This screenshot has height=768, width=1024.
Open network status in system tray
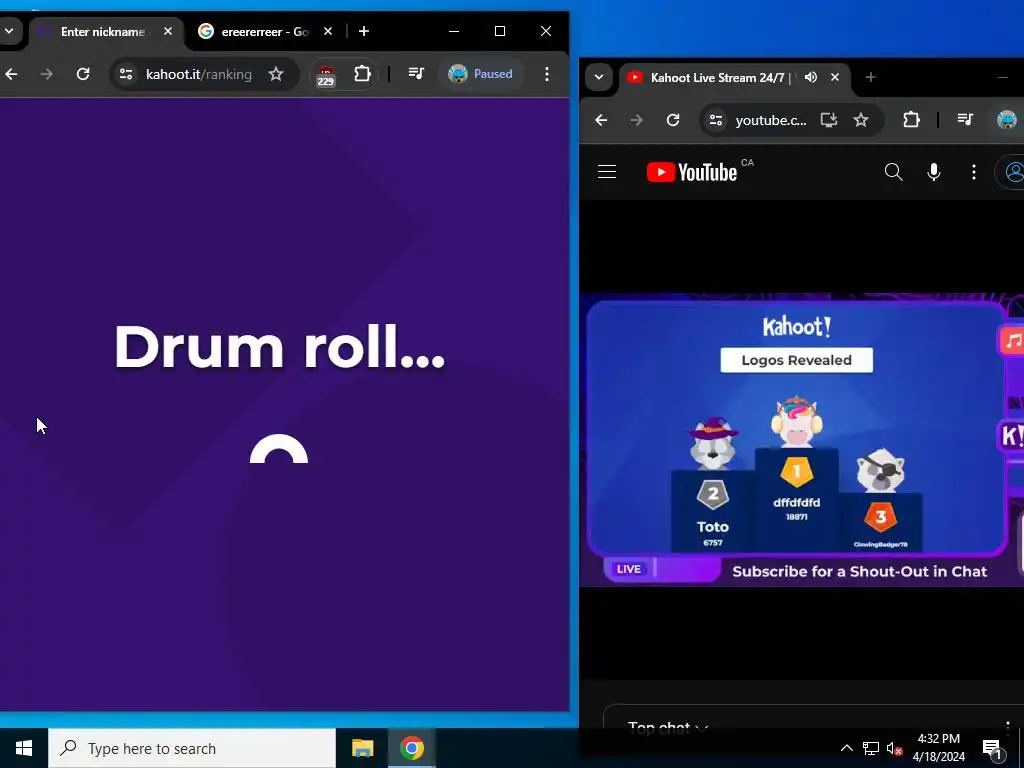[871, 748]
